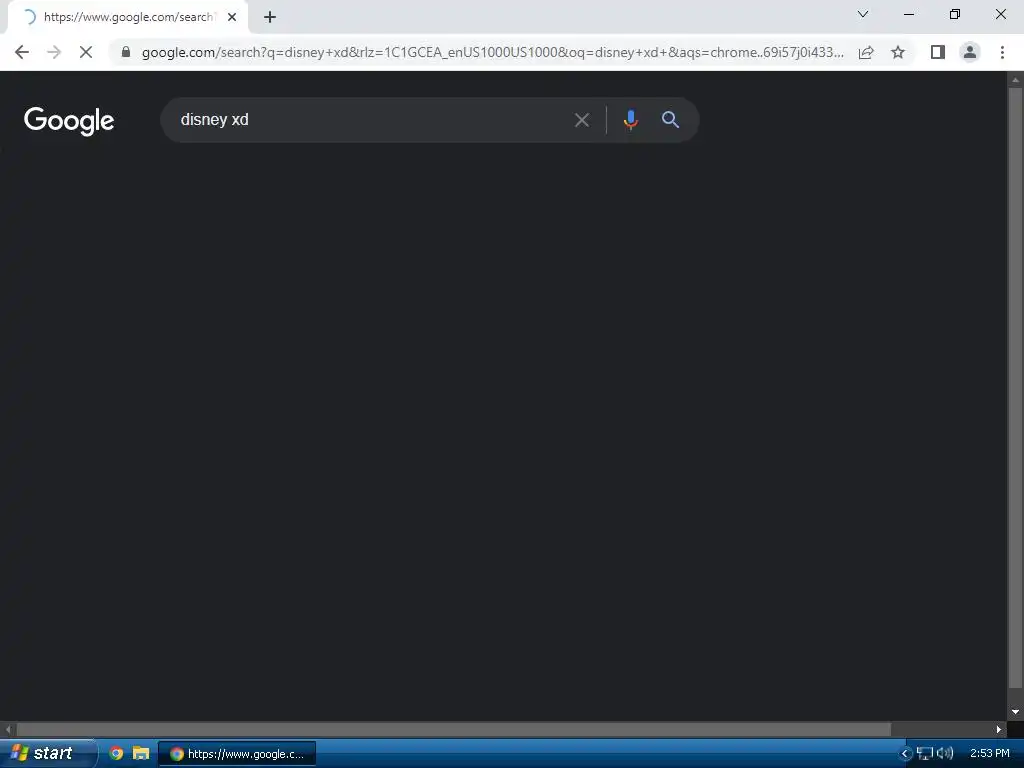Clear the search box text
The image size is (1024, 768).
coord(581,120)
